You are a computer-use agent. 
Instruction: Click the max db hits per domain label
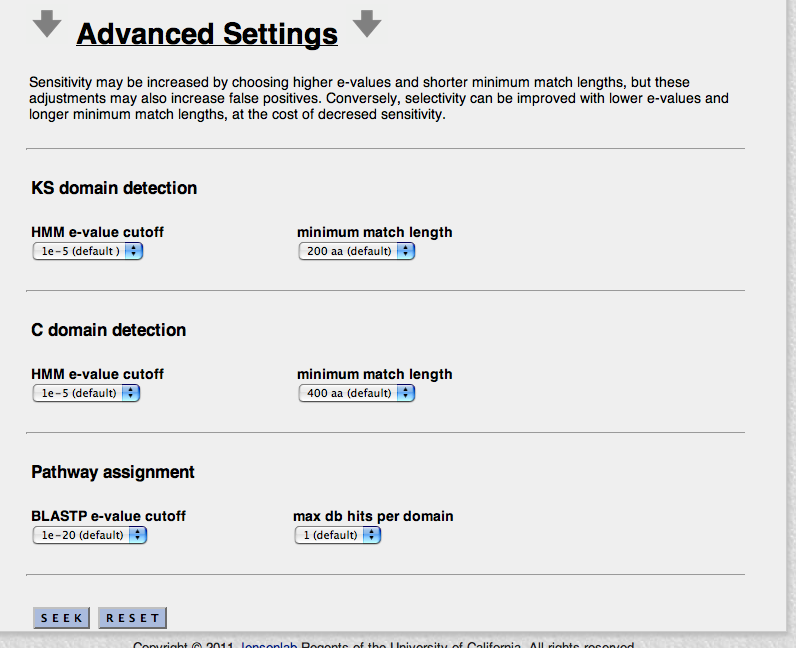tap(373, 516)
